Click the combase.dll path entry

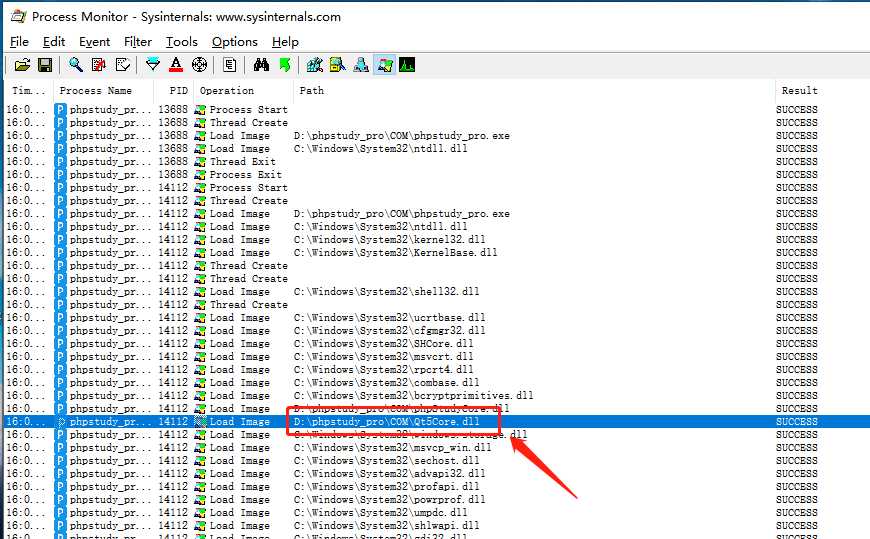tap(387, 383)
